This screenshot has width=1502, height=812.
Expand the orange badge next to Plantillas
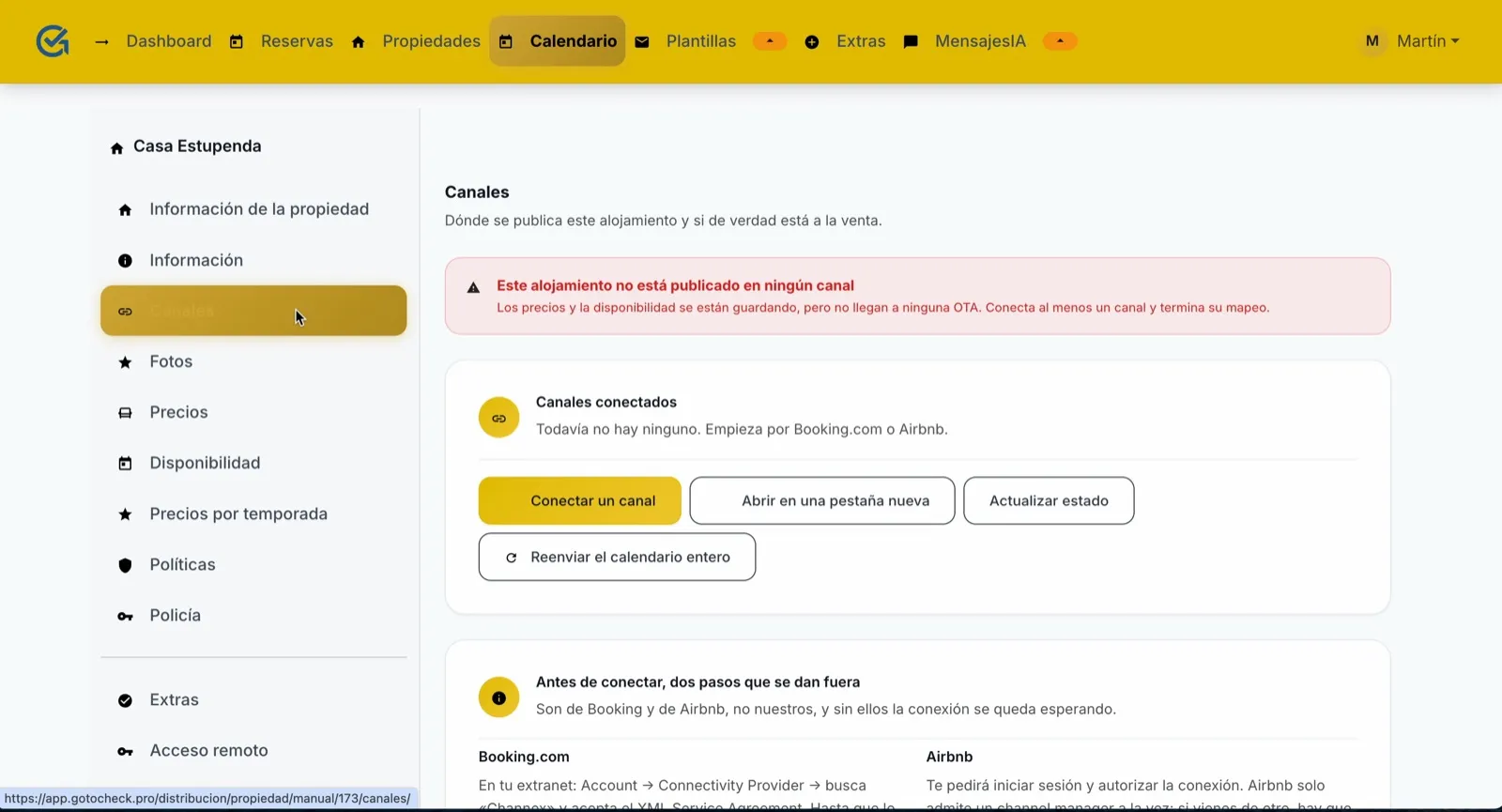[770, 41]
